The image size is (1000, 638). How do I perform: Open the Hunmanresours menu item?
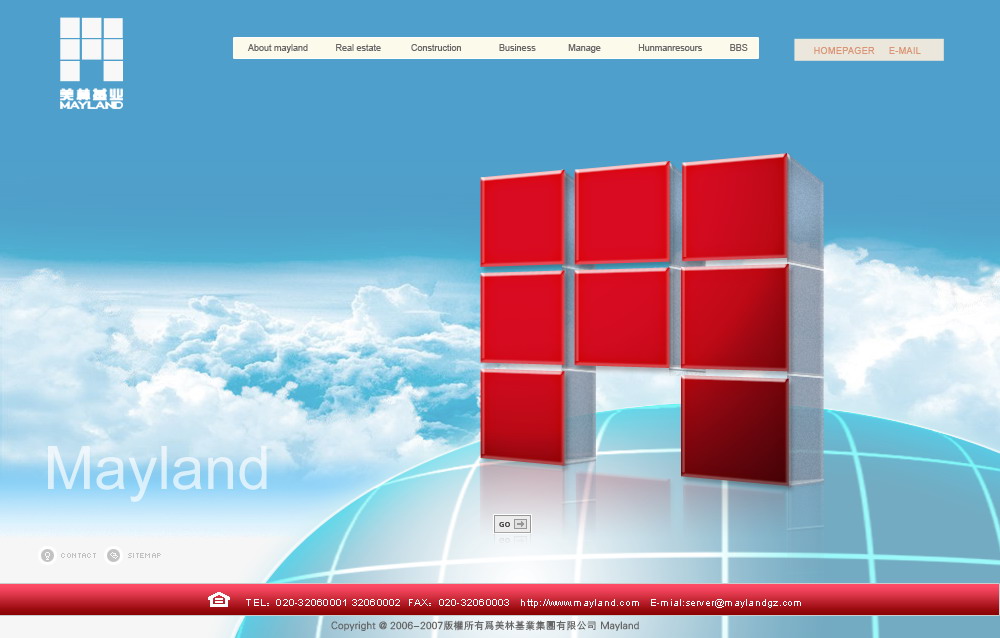coord(670,48)
